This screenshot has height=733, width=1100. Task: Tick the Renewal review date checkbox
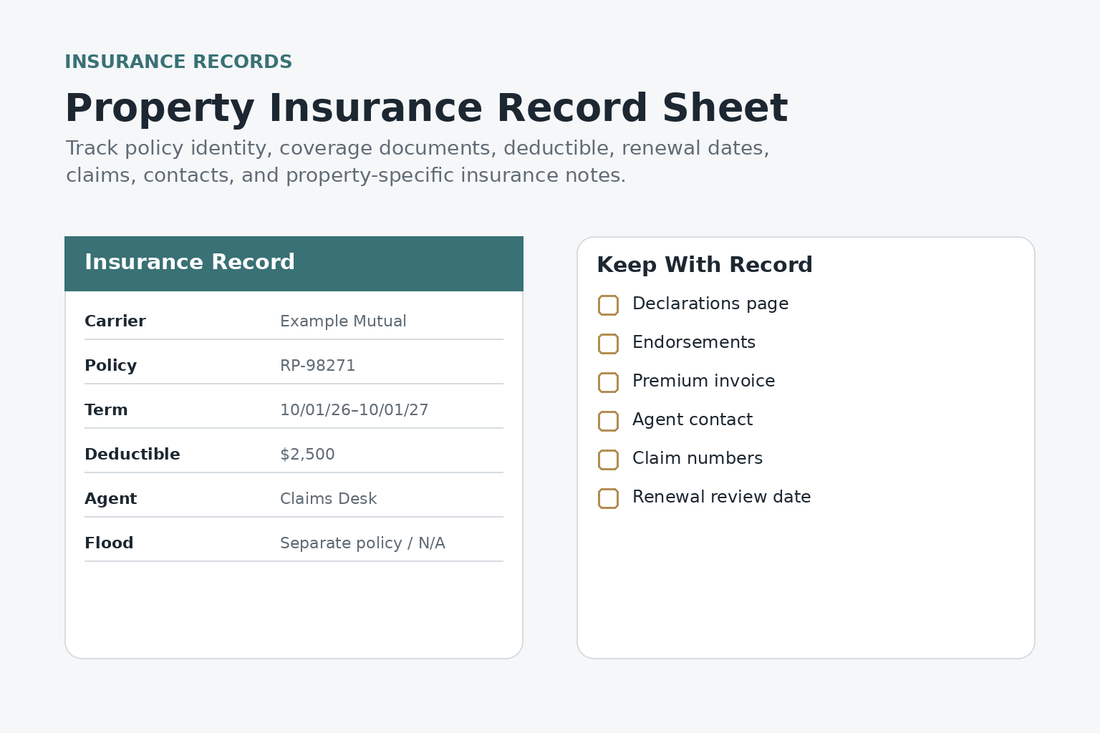608,498
